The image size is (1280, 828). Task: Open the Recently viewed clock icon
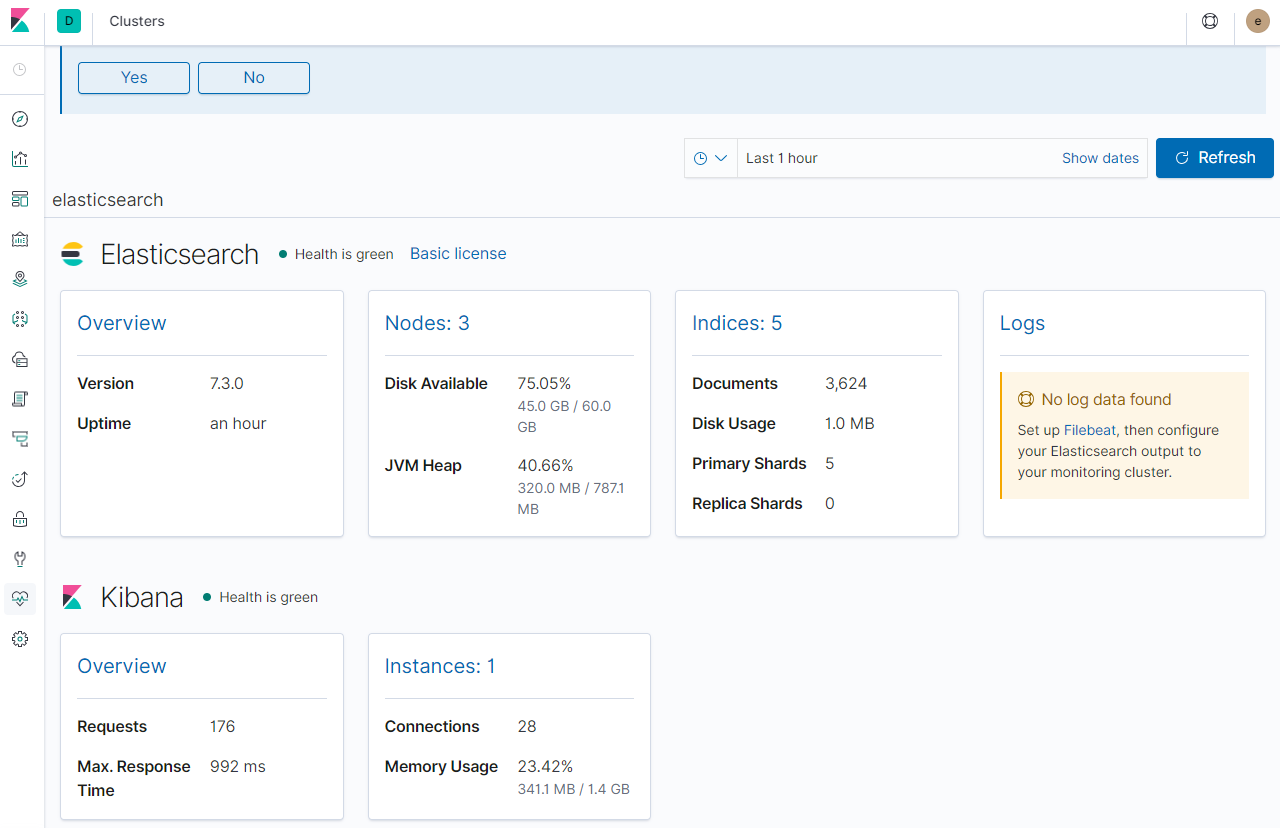(20, 70)
